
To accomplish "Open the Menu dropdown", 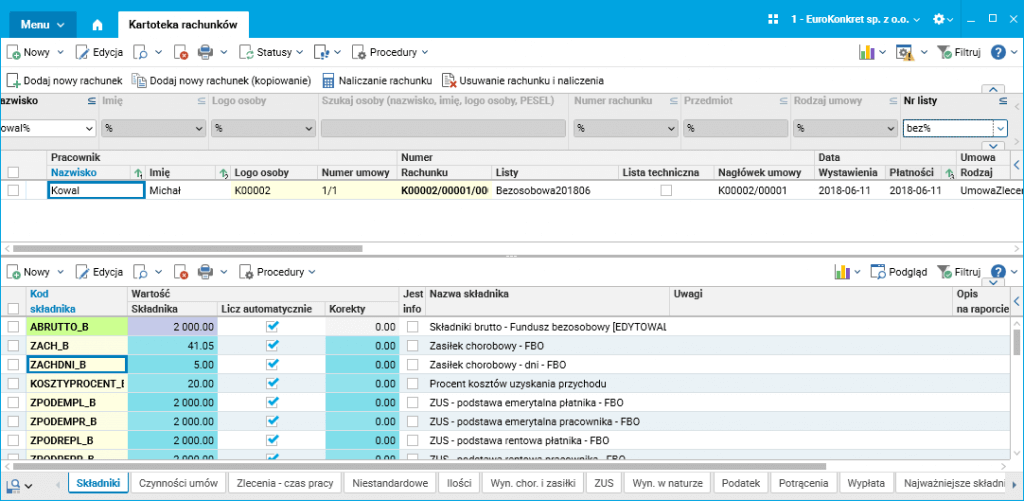I will point(42,22).
